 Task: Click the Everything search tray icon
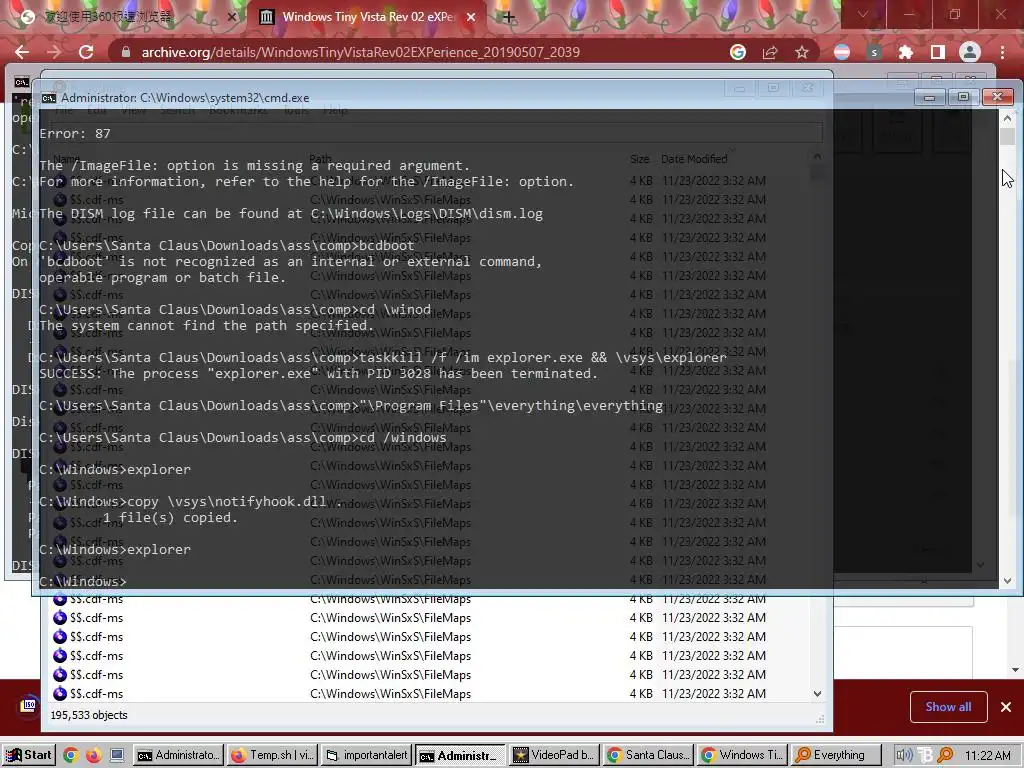[x=945, y=756]
